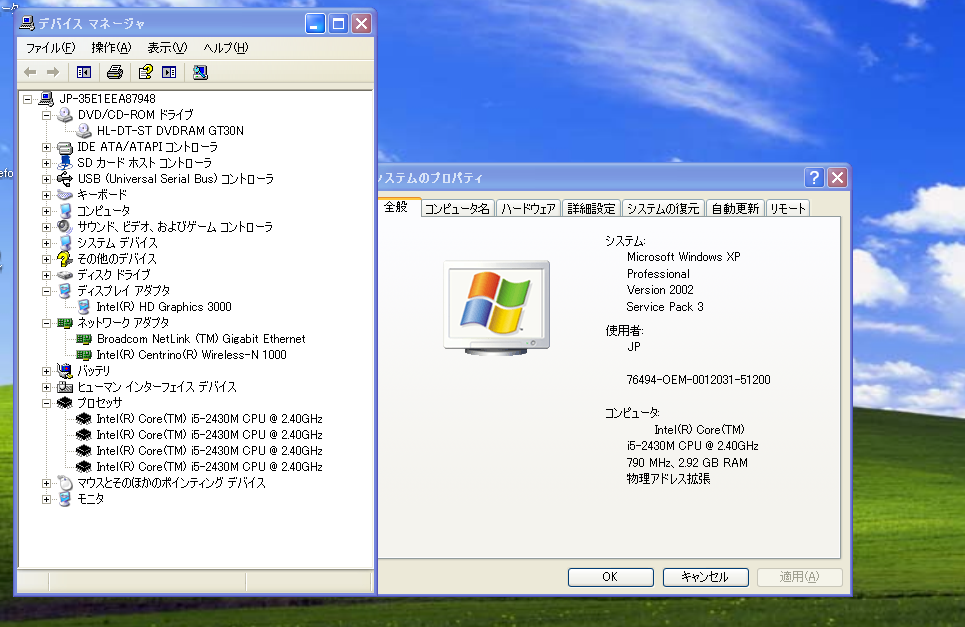
Task: Open Properties via the question-mark sheet icon
Action: (x=145, y=72)
